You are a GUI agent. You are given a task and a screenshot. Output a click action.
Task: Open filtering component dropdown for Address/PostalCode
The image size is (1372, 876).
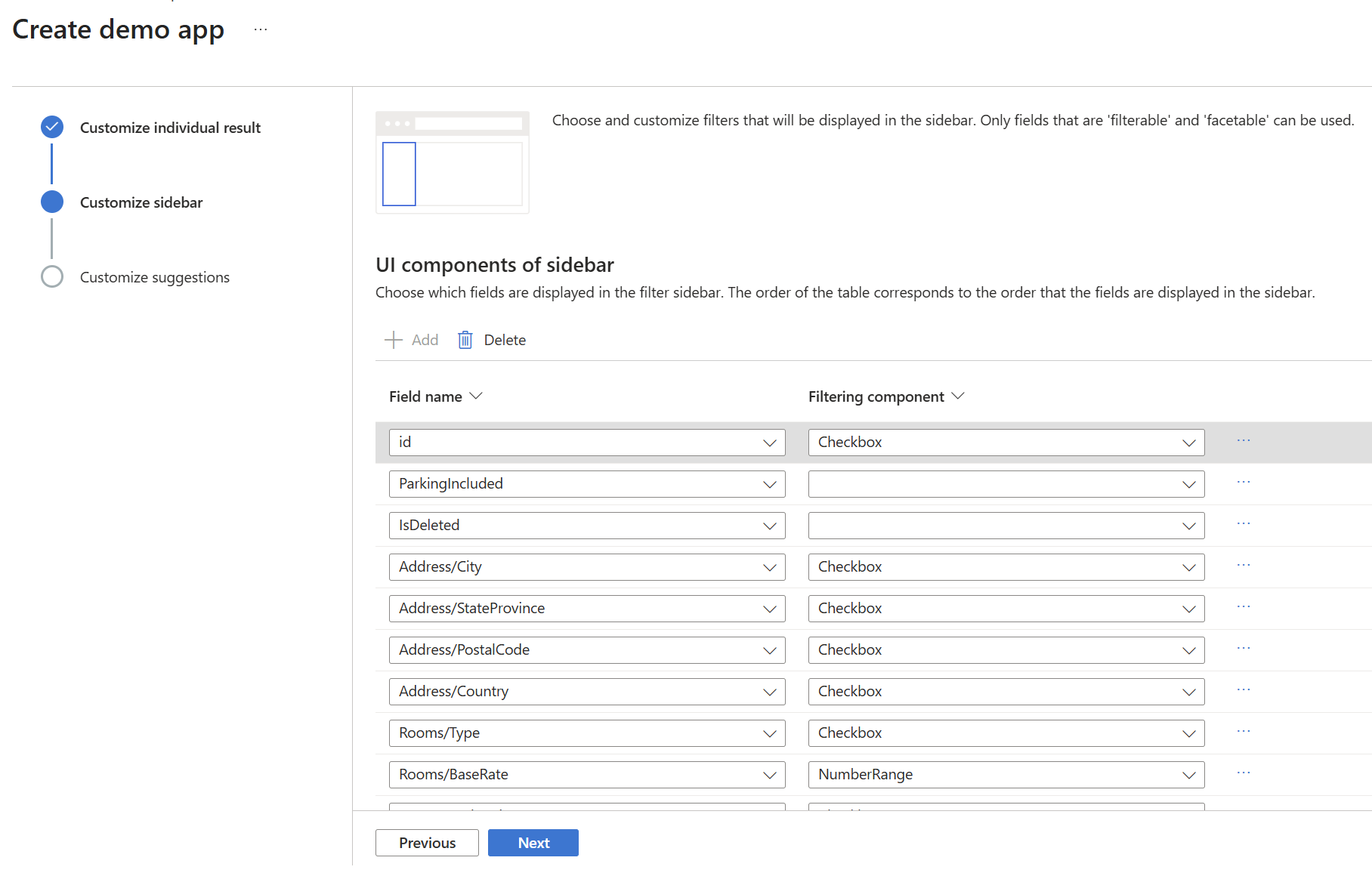click(x=1006, y=650)
